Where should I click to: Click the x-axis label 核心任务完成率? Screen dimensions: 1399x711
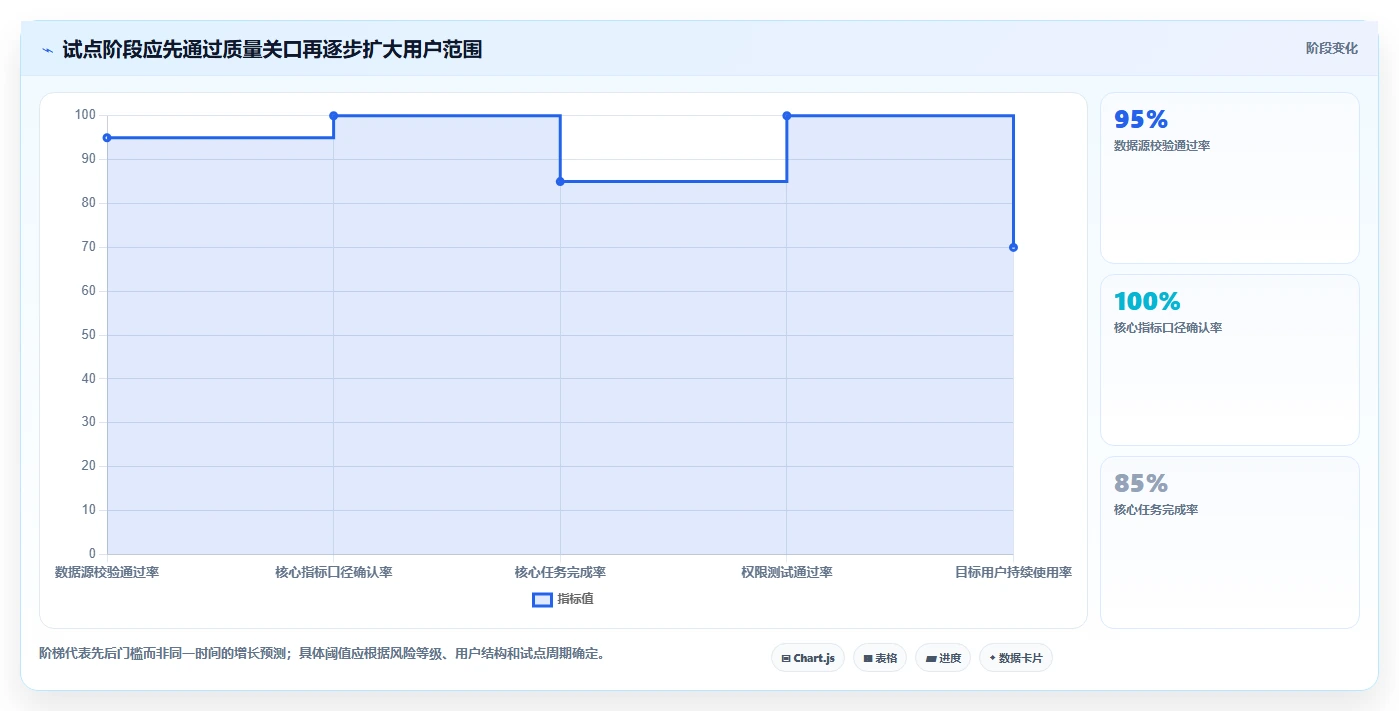[560, 573]
